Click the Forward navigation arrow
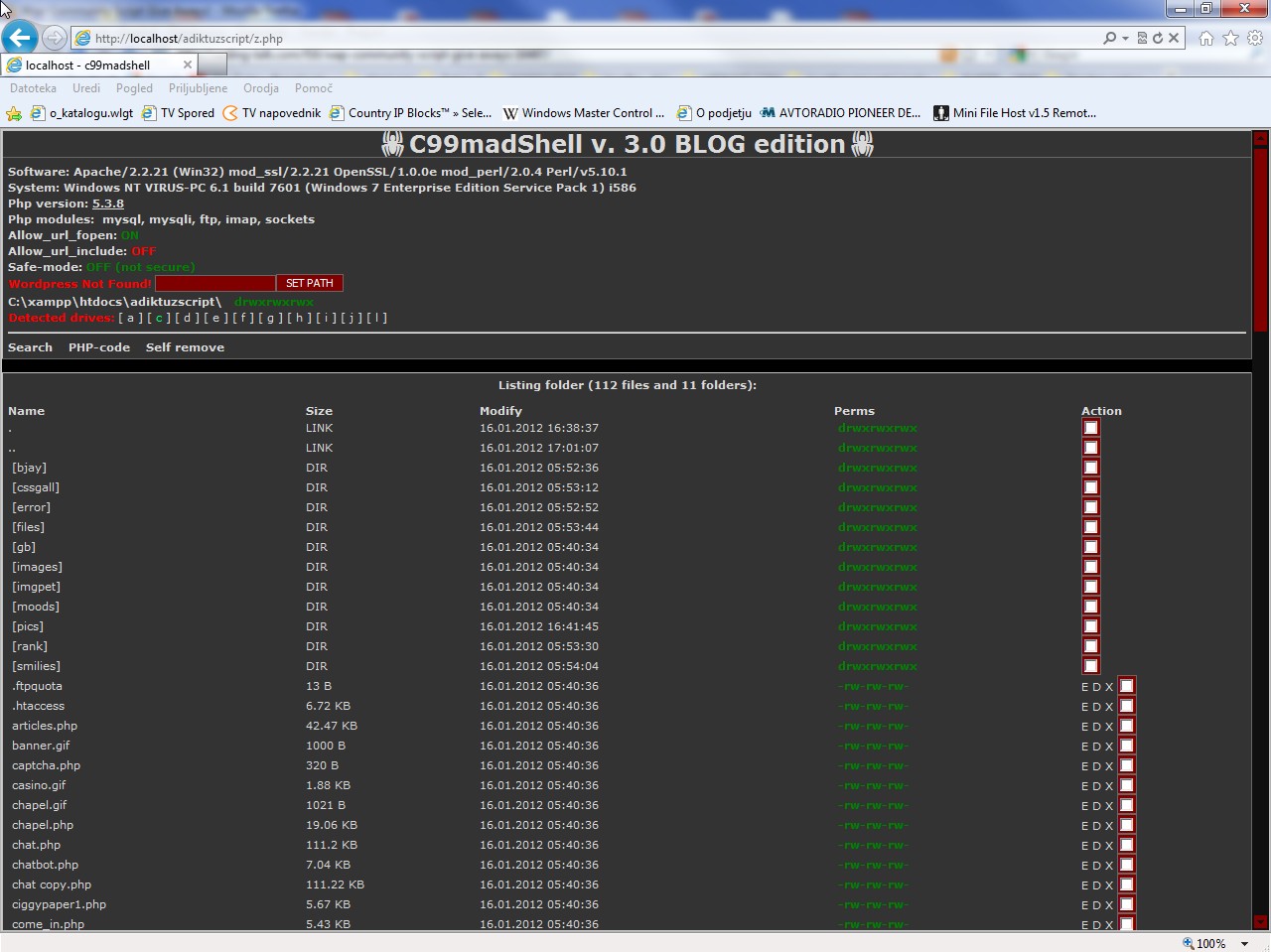1271x952 pixels. [x=55, y=38]
